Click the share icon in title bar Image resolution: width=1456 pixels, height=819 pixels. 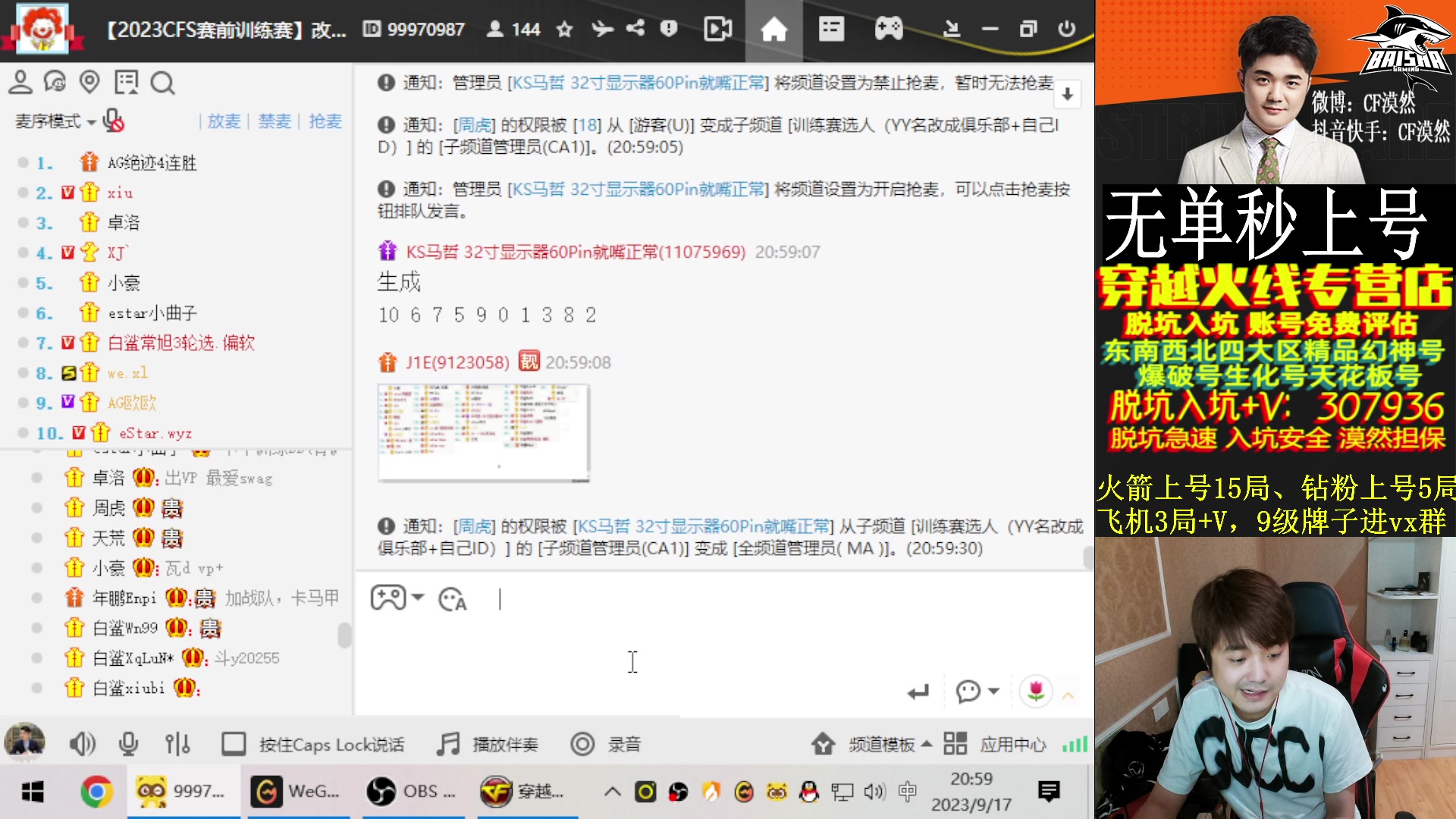(x=635, y=29)
